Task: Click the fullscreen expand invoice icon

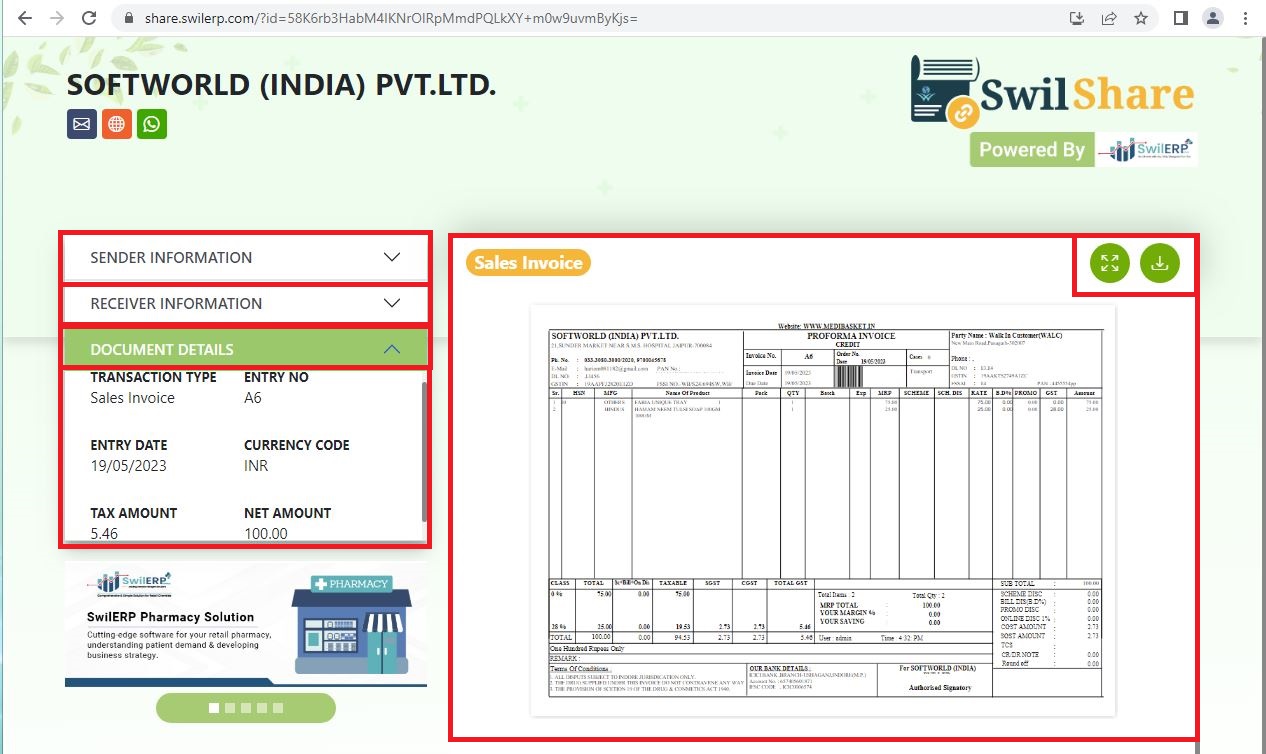Action: coord(1110,264)
